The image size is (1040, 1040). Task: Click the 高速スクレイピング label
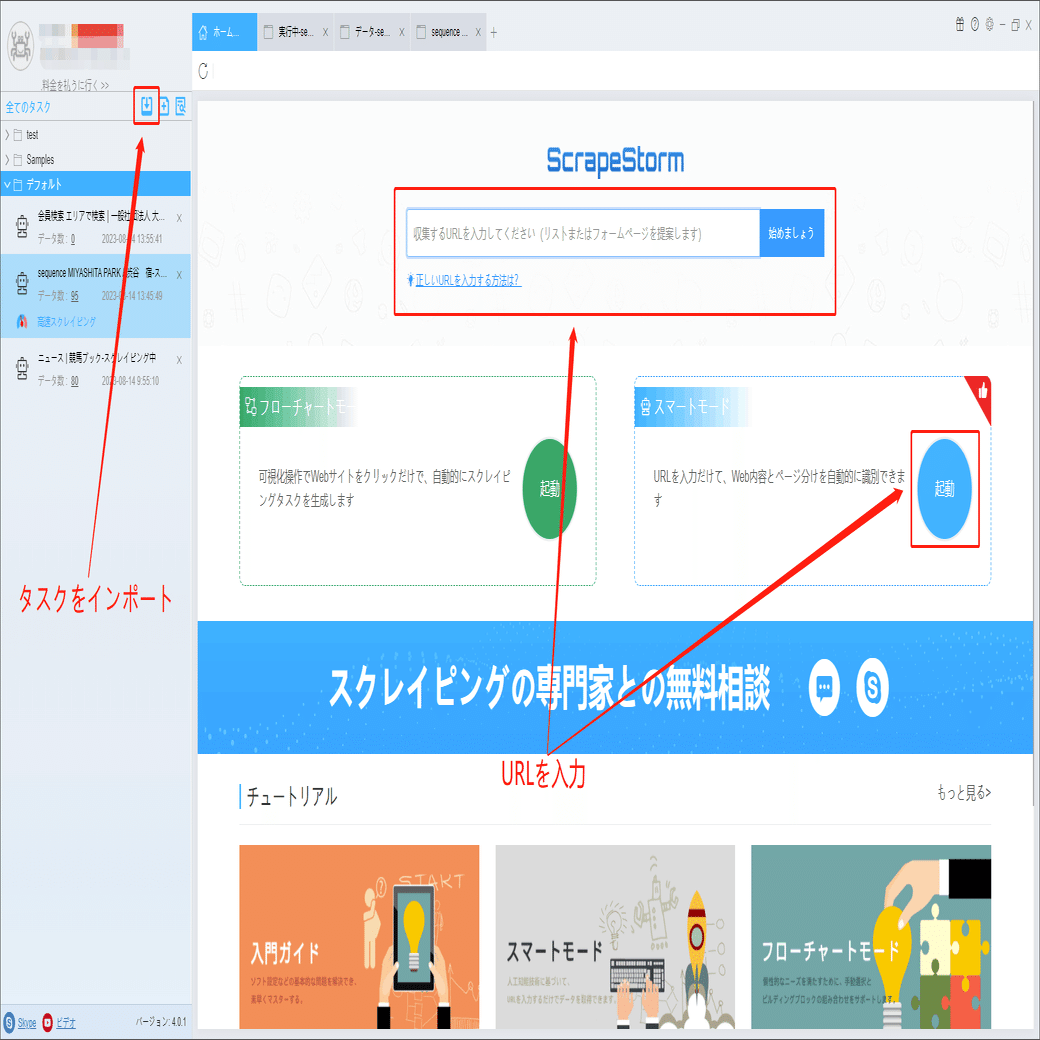click(66, 322)
